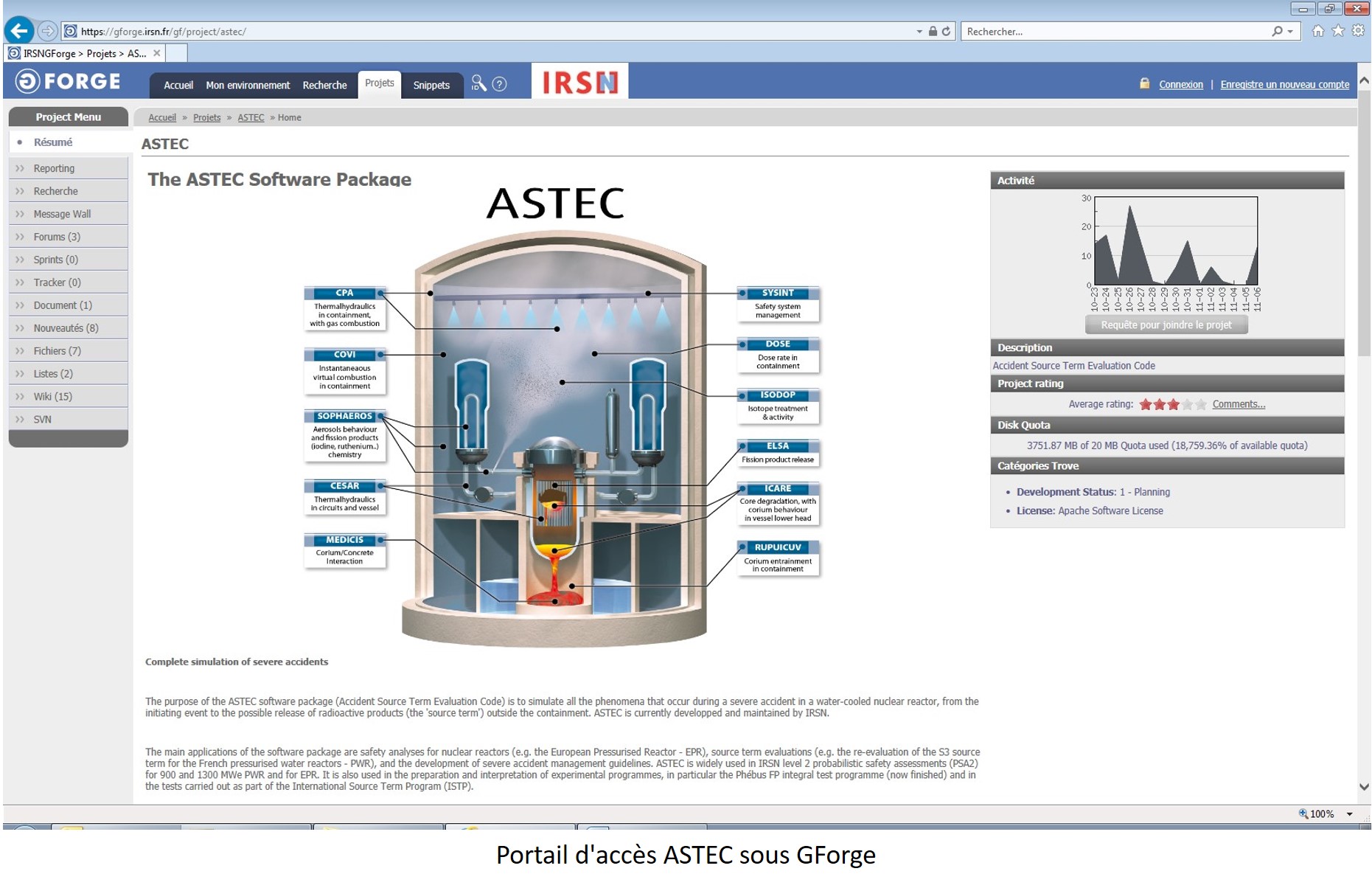Click the padlock security icon in address bar

(x=933, y=32)
